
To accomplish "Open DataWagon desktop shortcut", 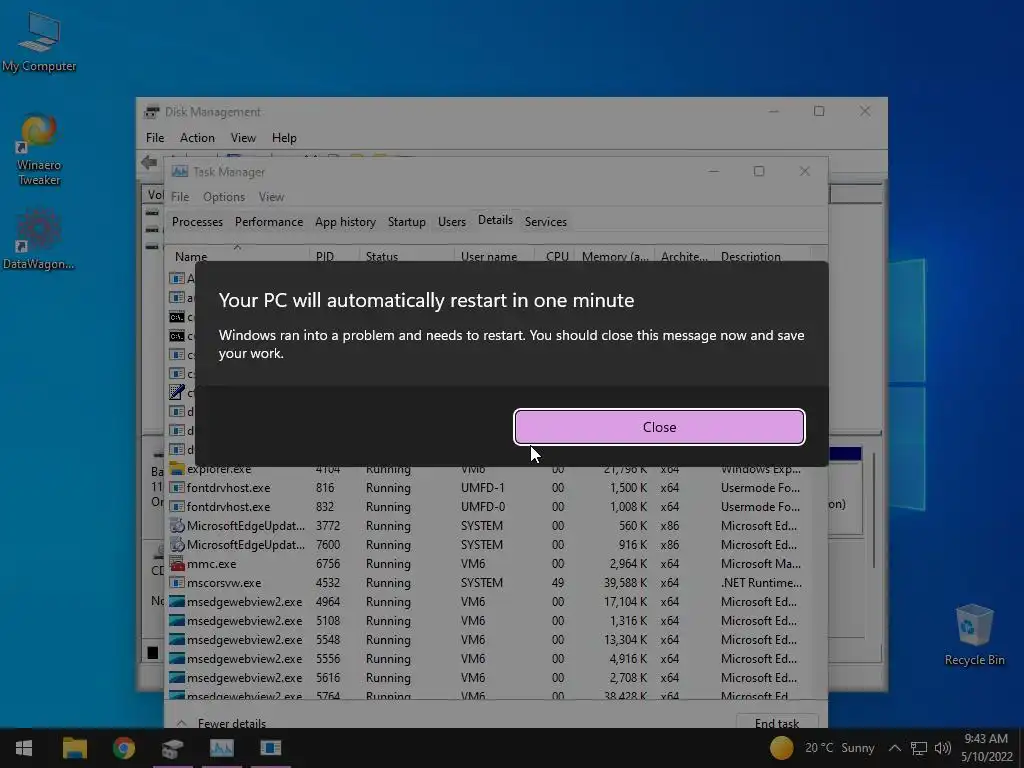I will pos(39,240).
